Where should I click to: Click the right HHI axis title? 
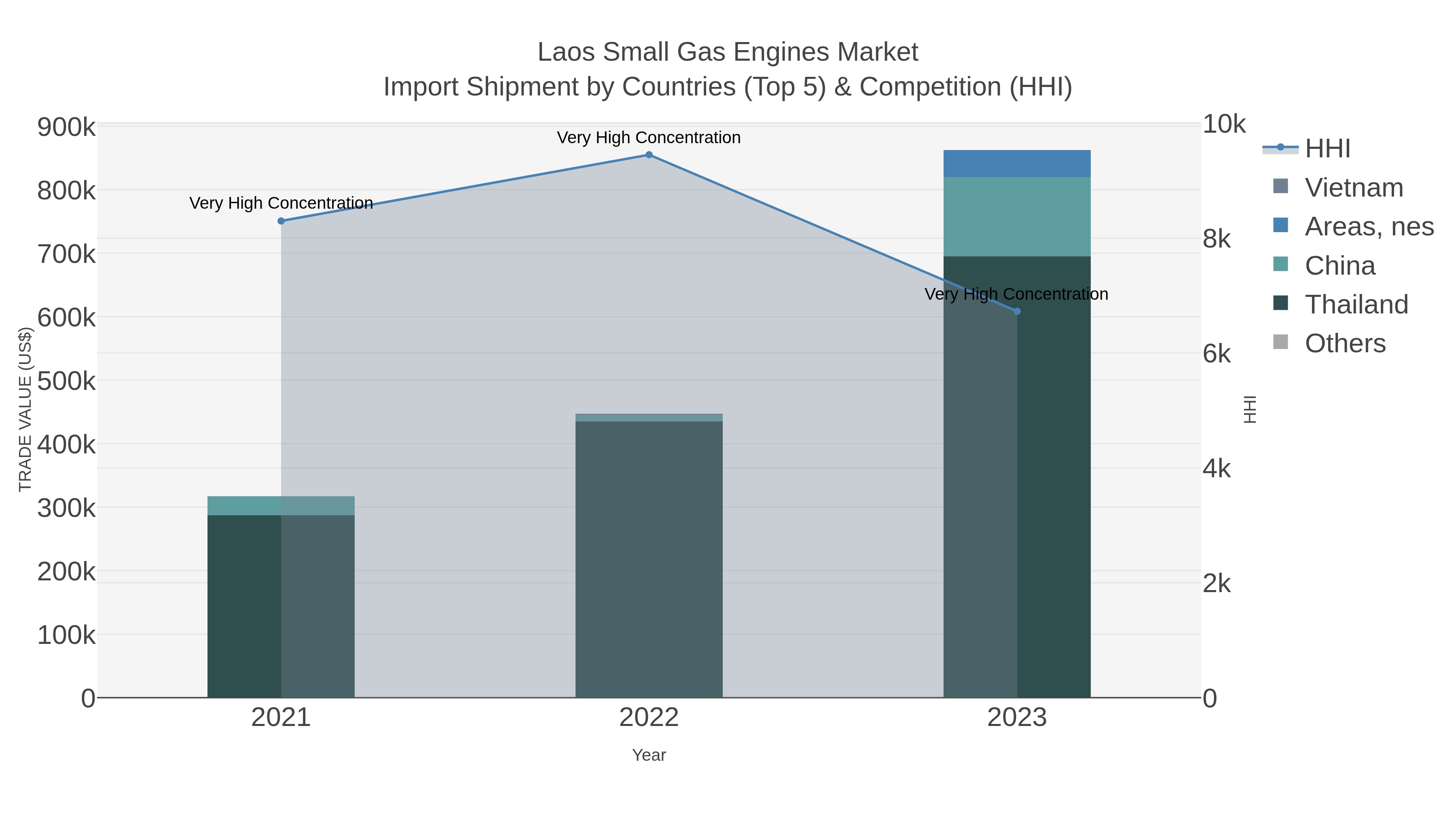(x=1250, y=410)
